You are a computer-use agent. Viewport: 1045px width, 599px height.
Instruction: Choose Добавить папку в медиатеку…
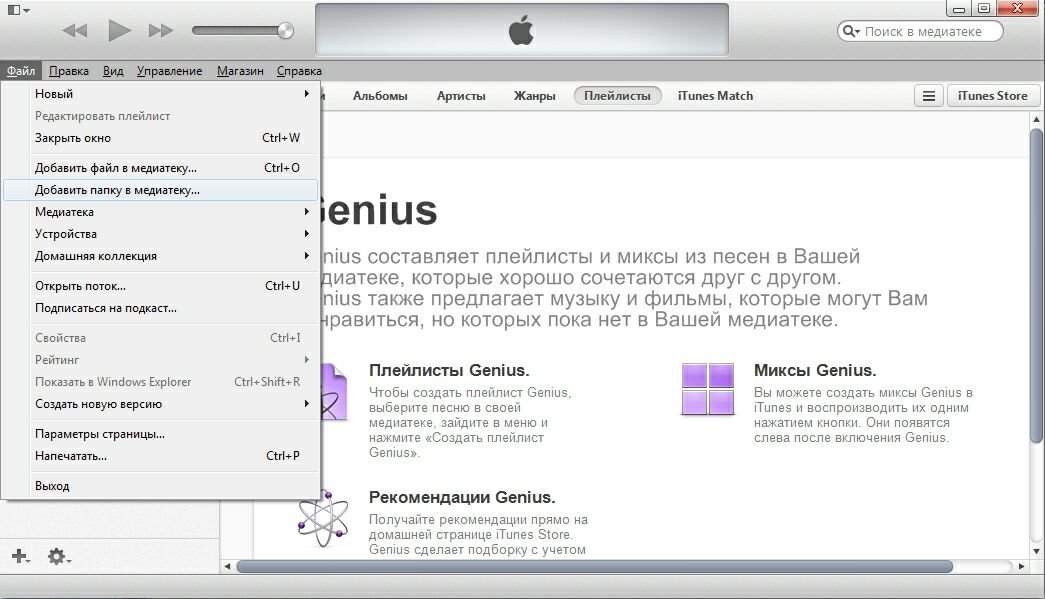pyautogui.click(x=160, y=190)
